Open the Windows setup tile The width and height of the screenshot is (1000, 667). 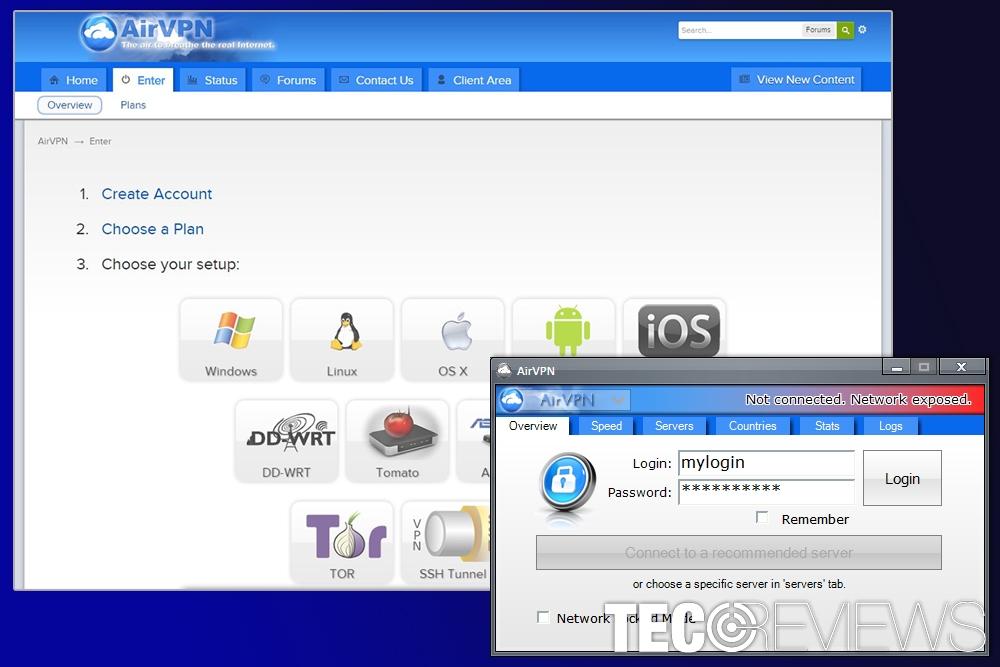pos(231,340)
